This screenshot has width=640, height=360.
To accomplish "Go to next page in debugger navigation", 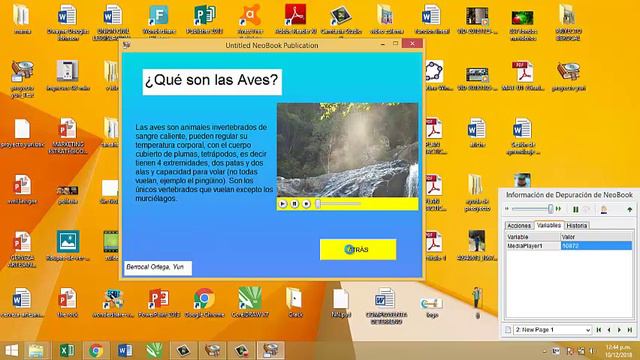I will click(619, 330).
